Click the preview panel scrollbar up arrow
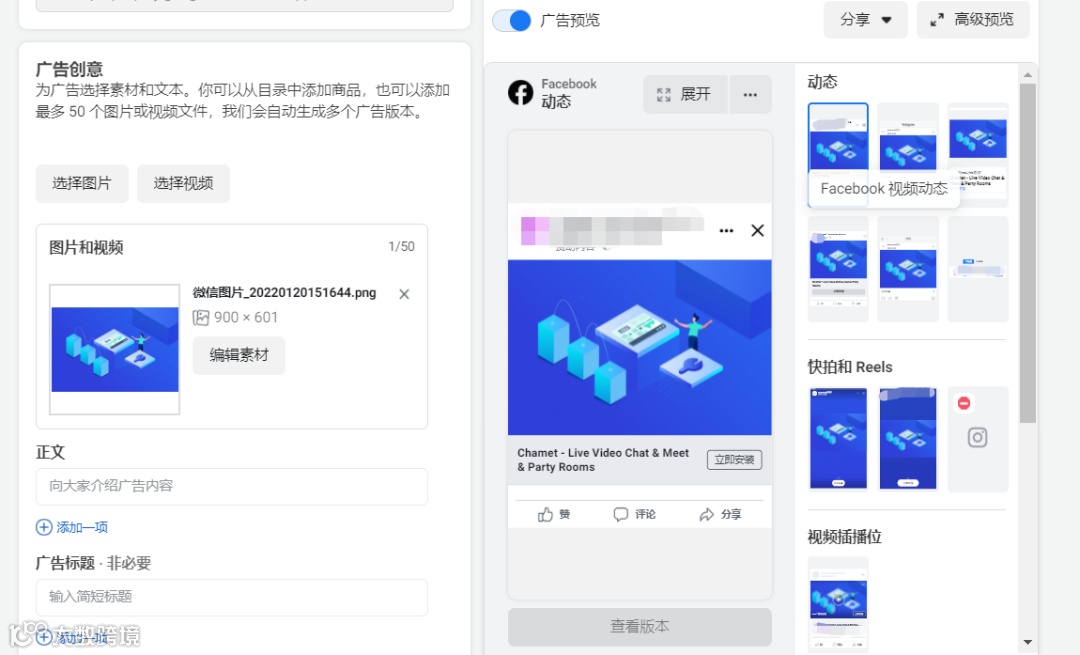Image resolution: width=1080 pixels, height=655 pixels. click(1028, 74)
